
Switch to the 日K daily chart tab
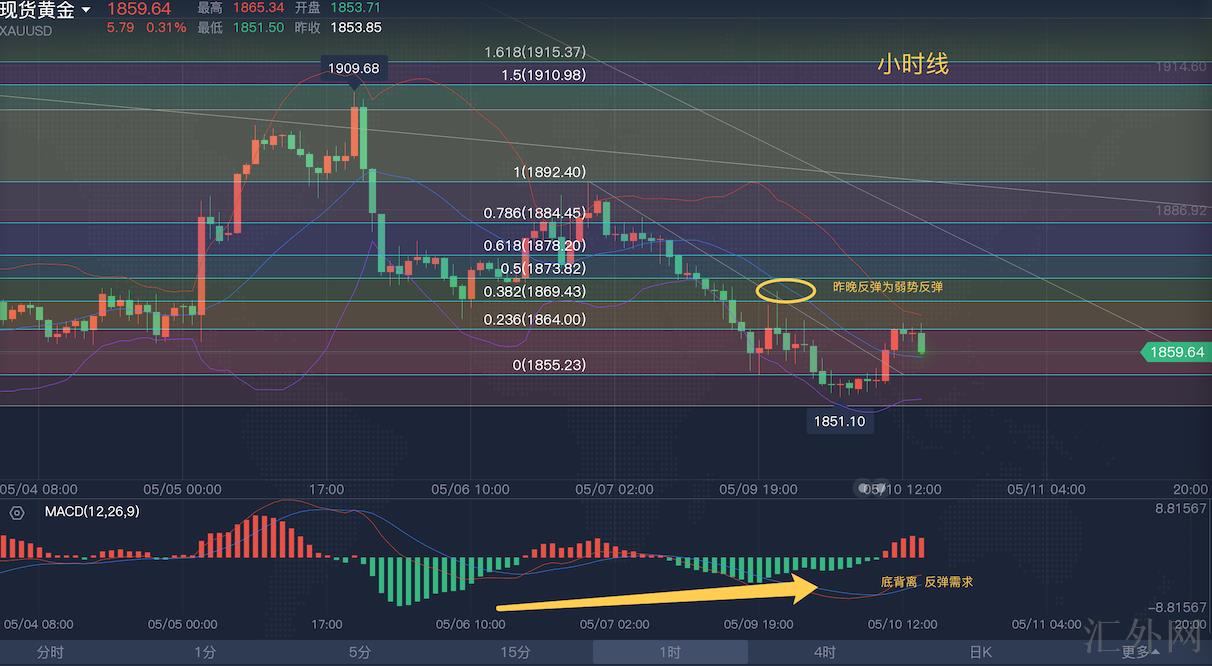tap(980, 653)
